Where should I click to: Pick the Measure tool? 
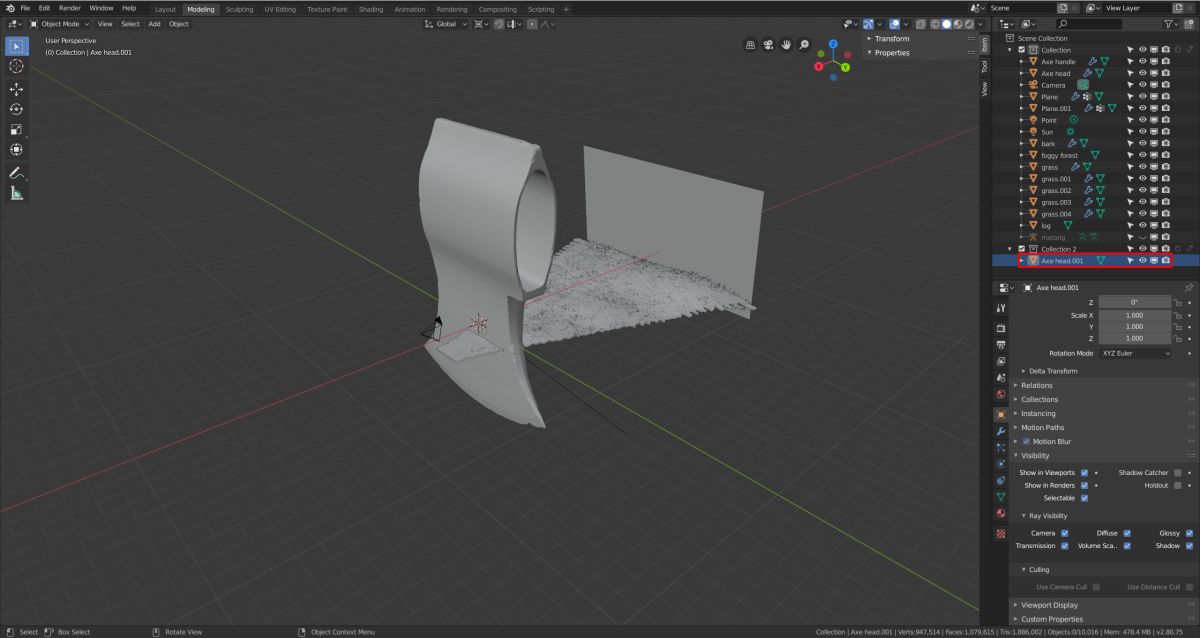[x=16, y=193]
